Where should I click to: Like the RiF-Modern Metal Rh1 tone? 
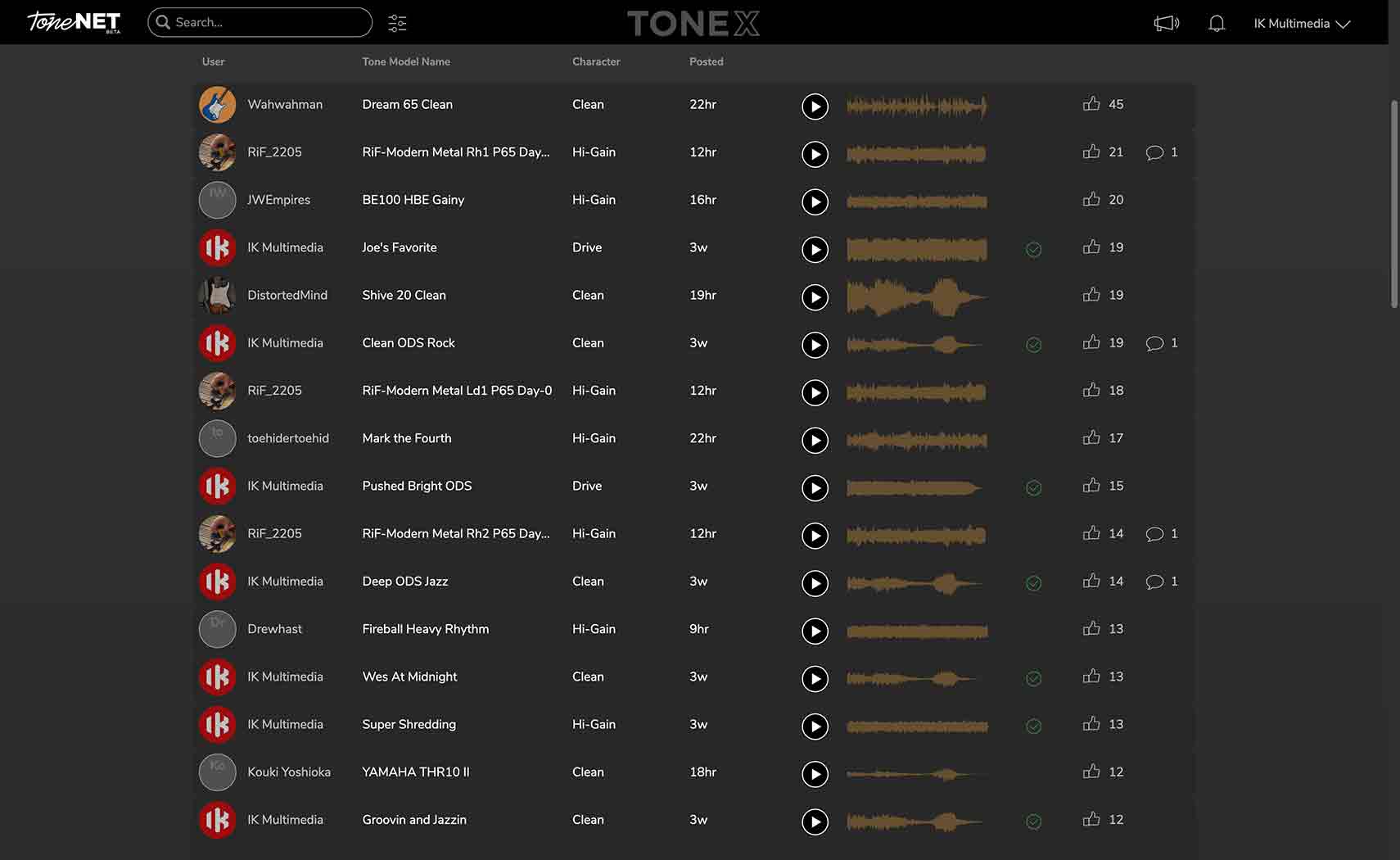[x=1091, y=151]
